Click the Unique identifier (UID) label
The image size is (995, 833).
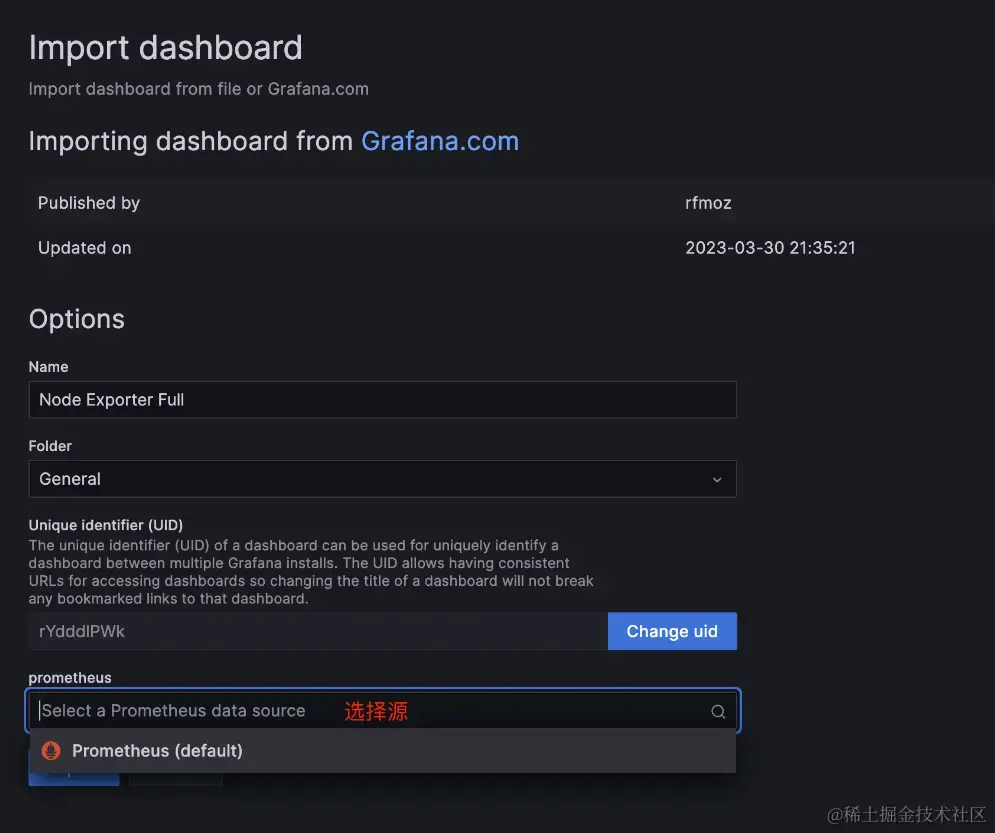(105, 525)
